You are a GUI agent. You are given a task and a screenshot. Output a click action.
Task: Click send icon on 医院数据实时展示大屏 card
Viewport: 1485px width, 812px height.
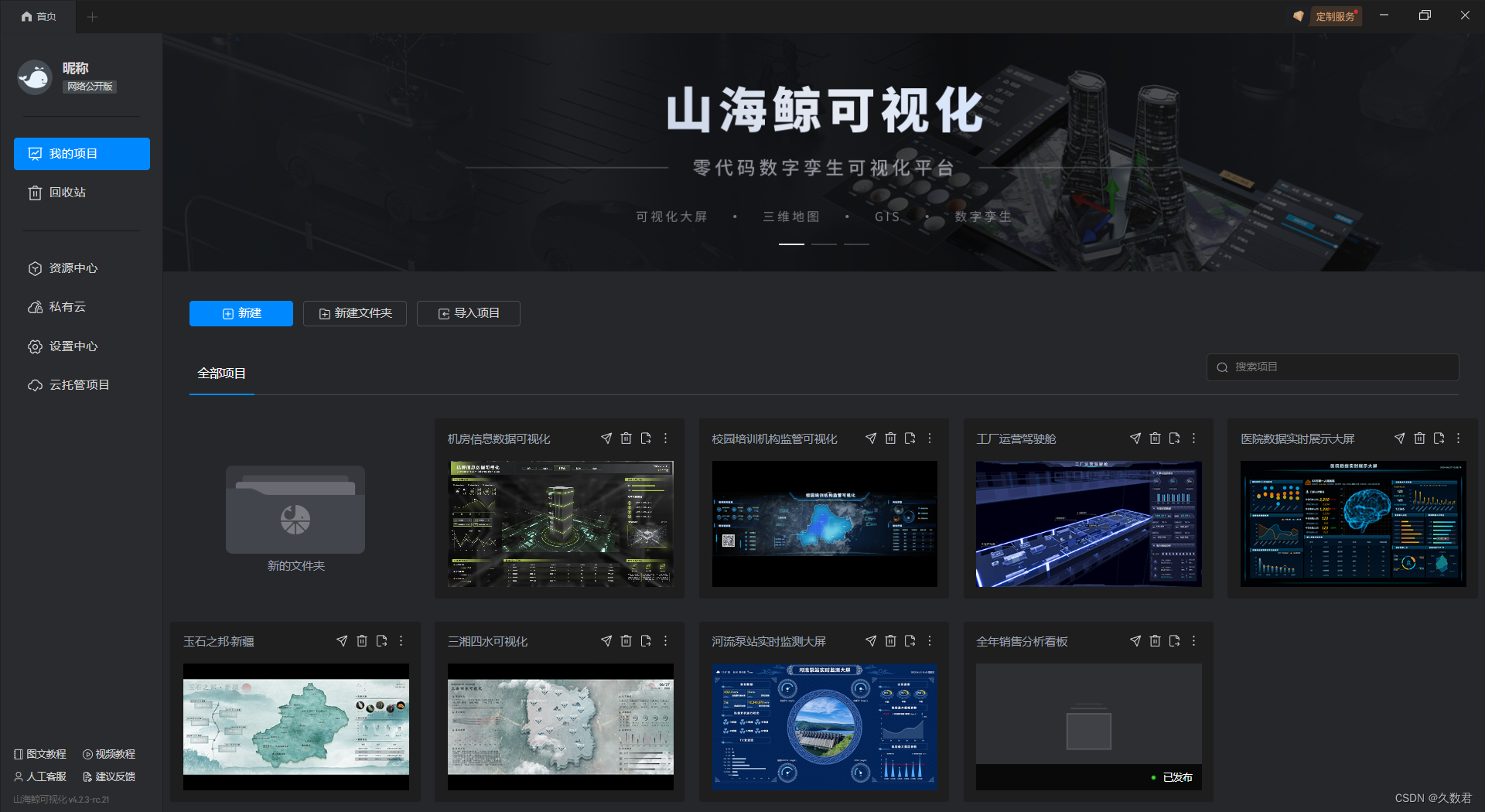point(1400,438)
